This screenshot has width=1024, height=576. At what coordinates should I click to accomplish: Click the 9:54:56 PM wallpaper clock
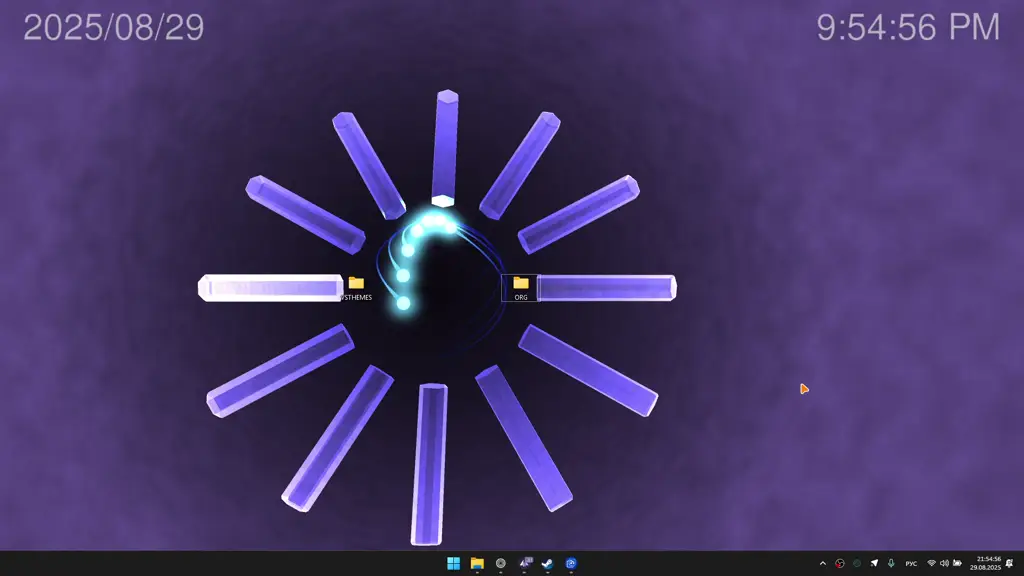click(908, 27)
